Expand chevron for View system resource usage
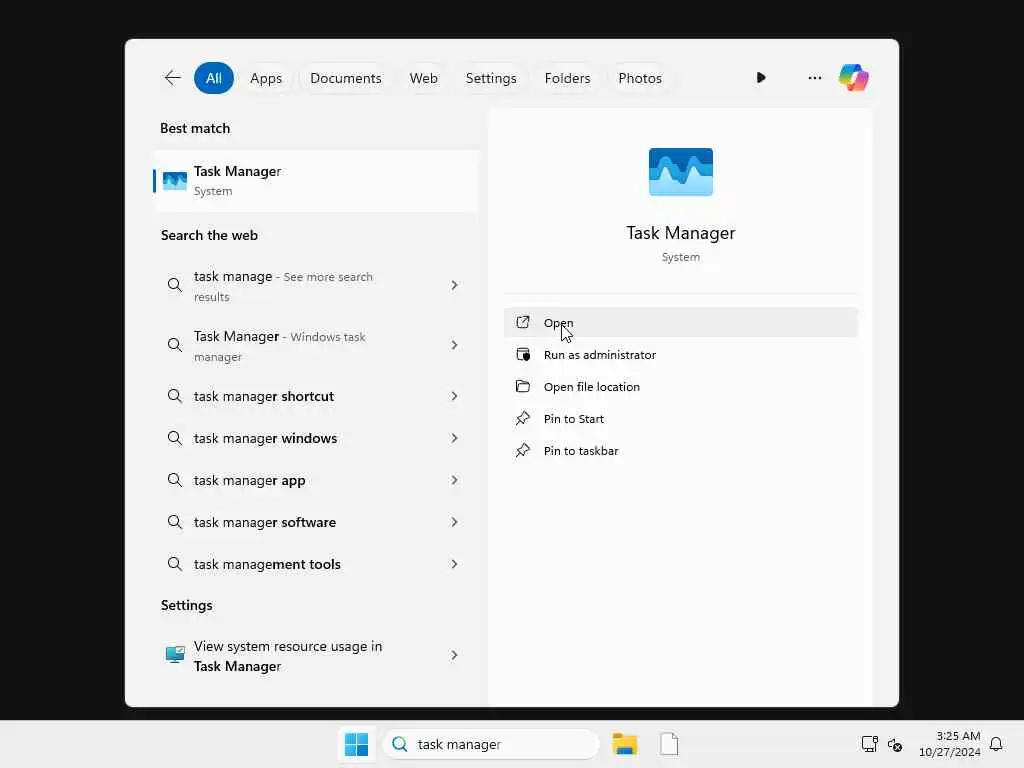The height and width of the screenshot is (768, 1024). 454,654
